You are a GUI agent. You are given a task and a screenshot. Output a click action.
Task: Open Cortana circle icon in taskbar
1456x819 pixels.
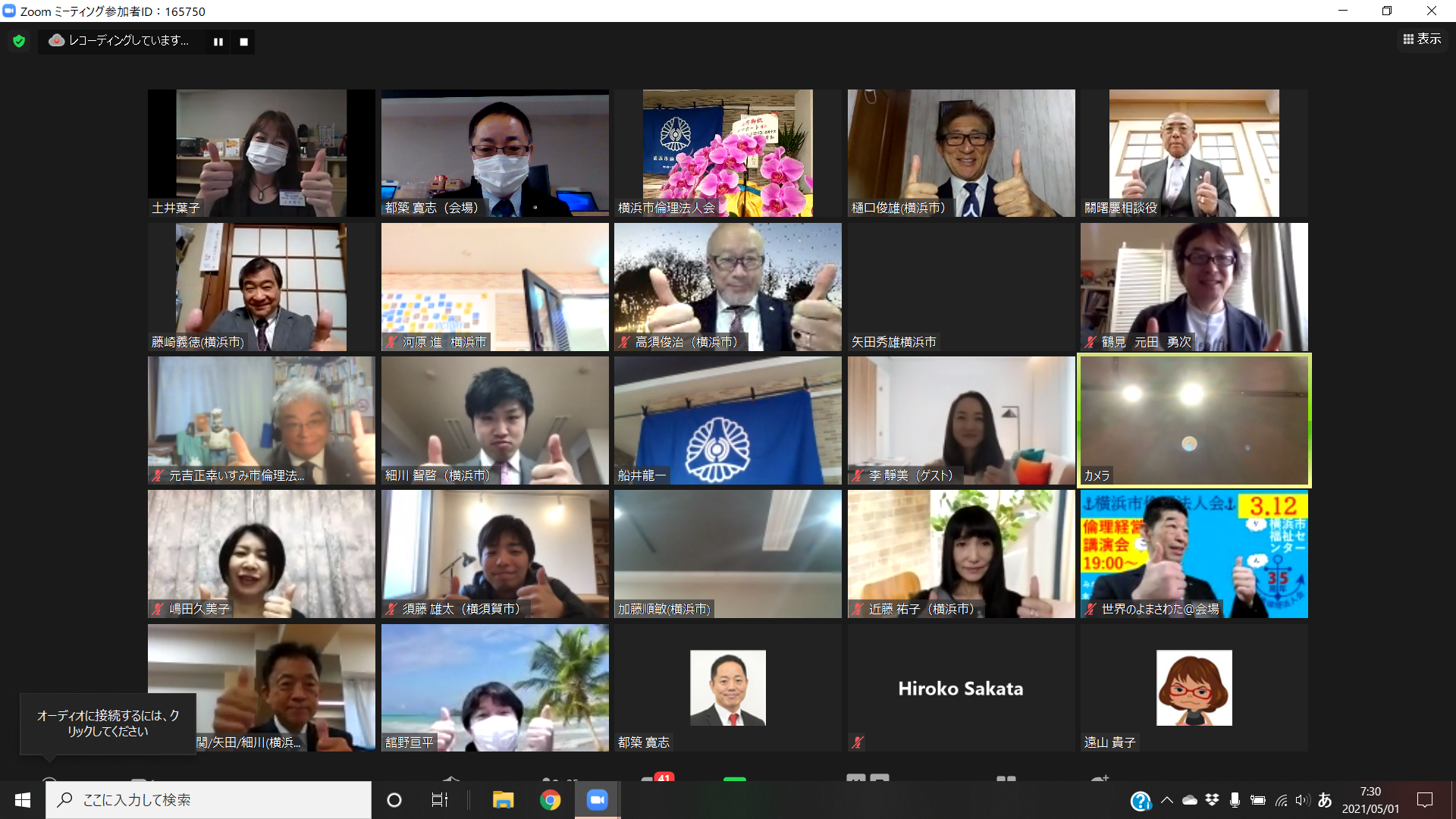394,800
